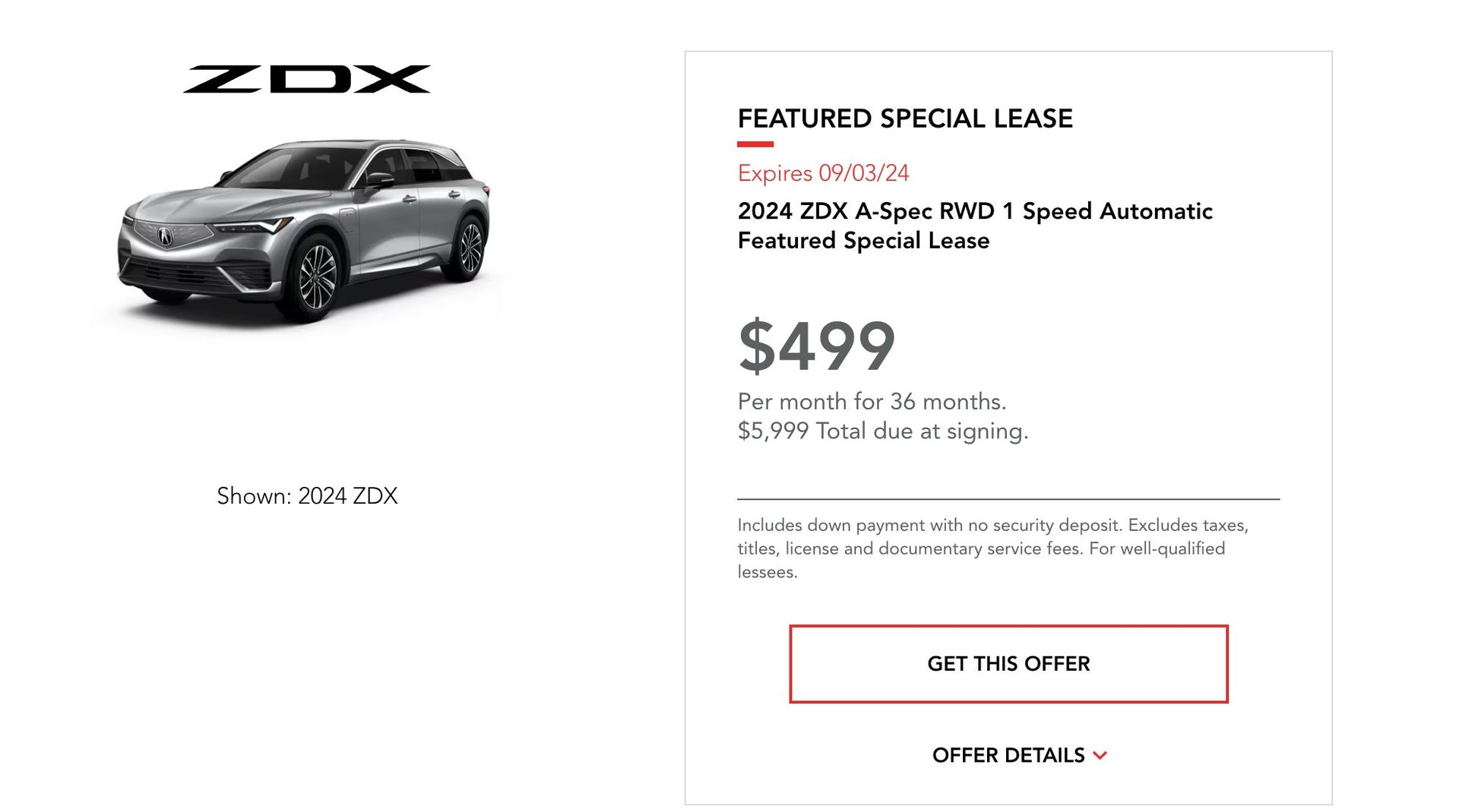Click the Shown: 2024 ZDX caption
This screenshot has height=812, width=1459.
coord(307,496)
